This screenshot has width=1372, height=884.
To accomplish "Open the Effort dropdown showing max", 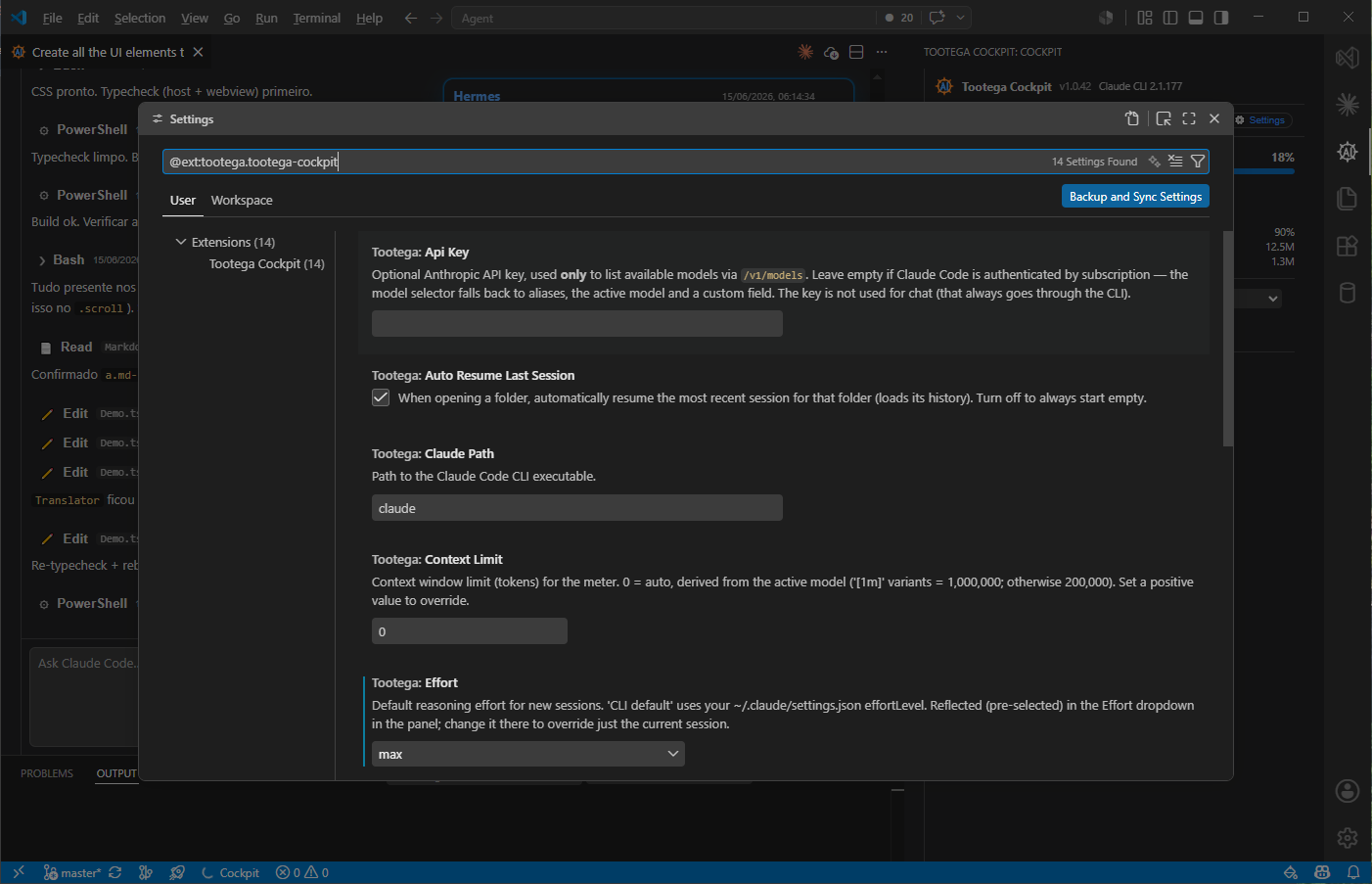I will (x=528, y=754).
